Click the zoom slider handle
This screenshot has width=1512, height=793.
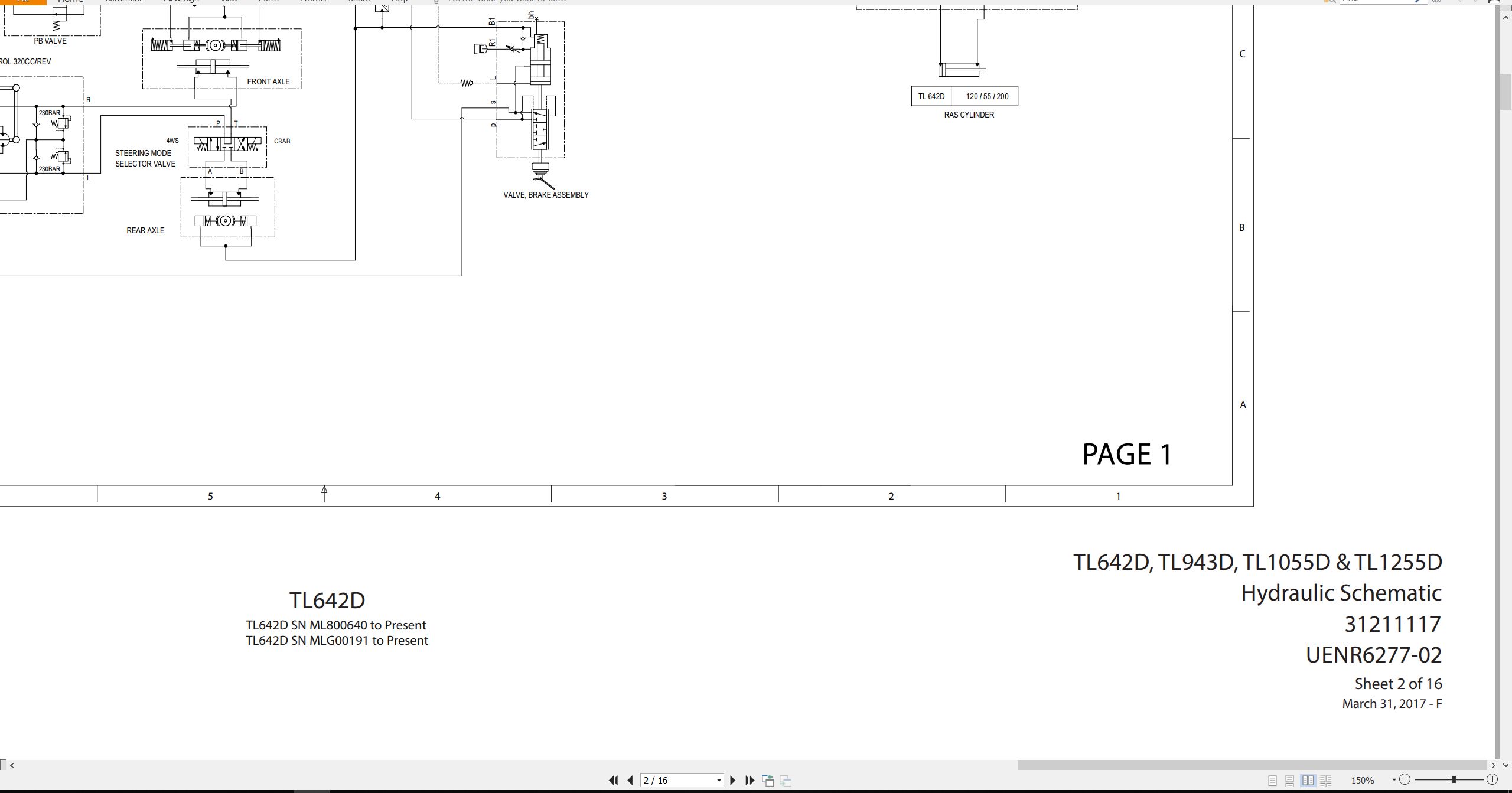1454,779
